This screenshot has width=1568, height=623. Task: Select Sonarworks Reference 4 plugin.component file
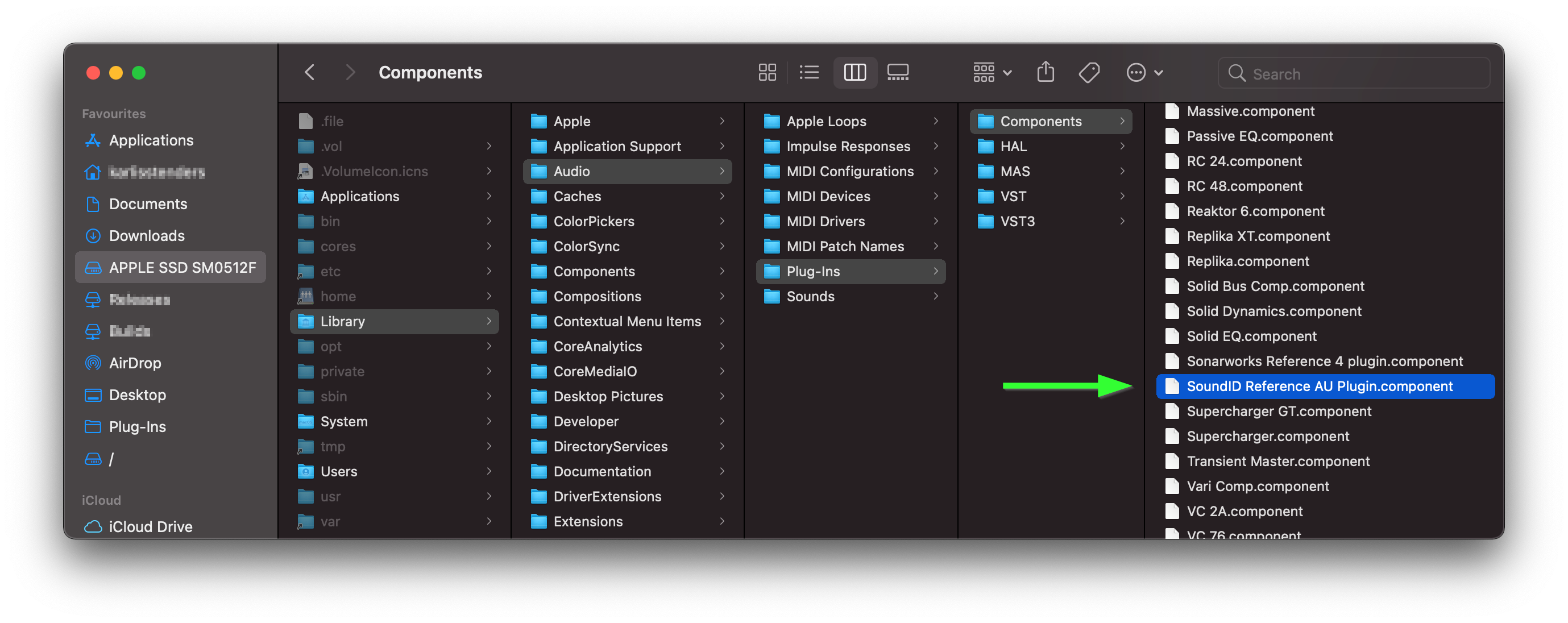(x=1325, y=361)
